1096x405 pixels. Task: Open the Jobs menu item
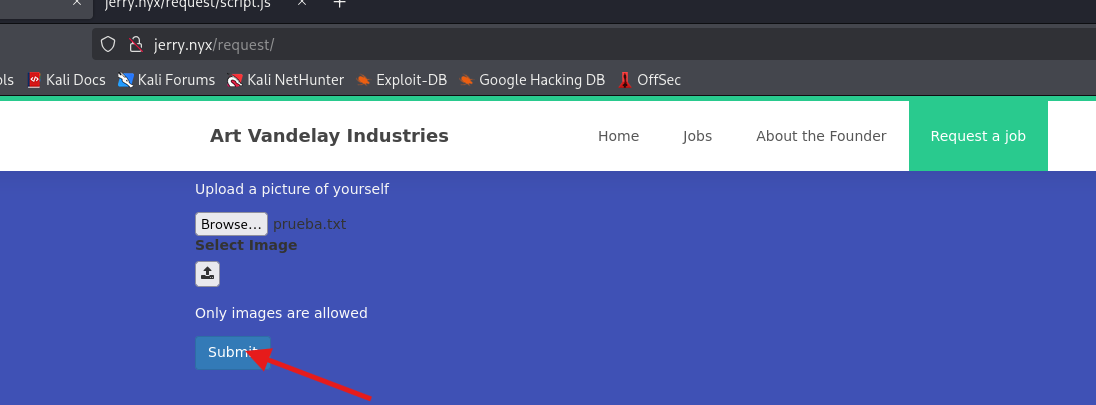pos(697,136)
